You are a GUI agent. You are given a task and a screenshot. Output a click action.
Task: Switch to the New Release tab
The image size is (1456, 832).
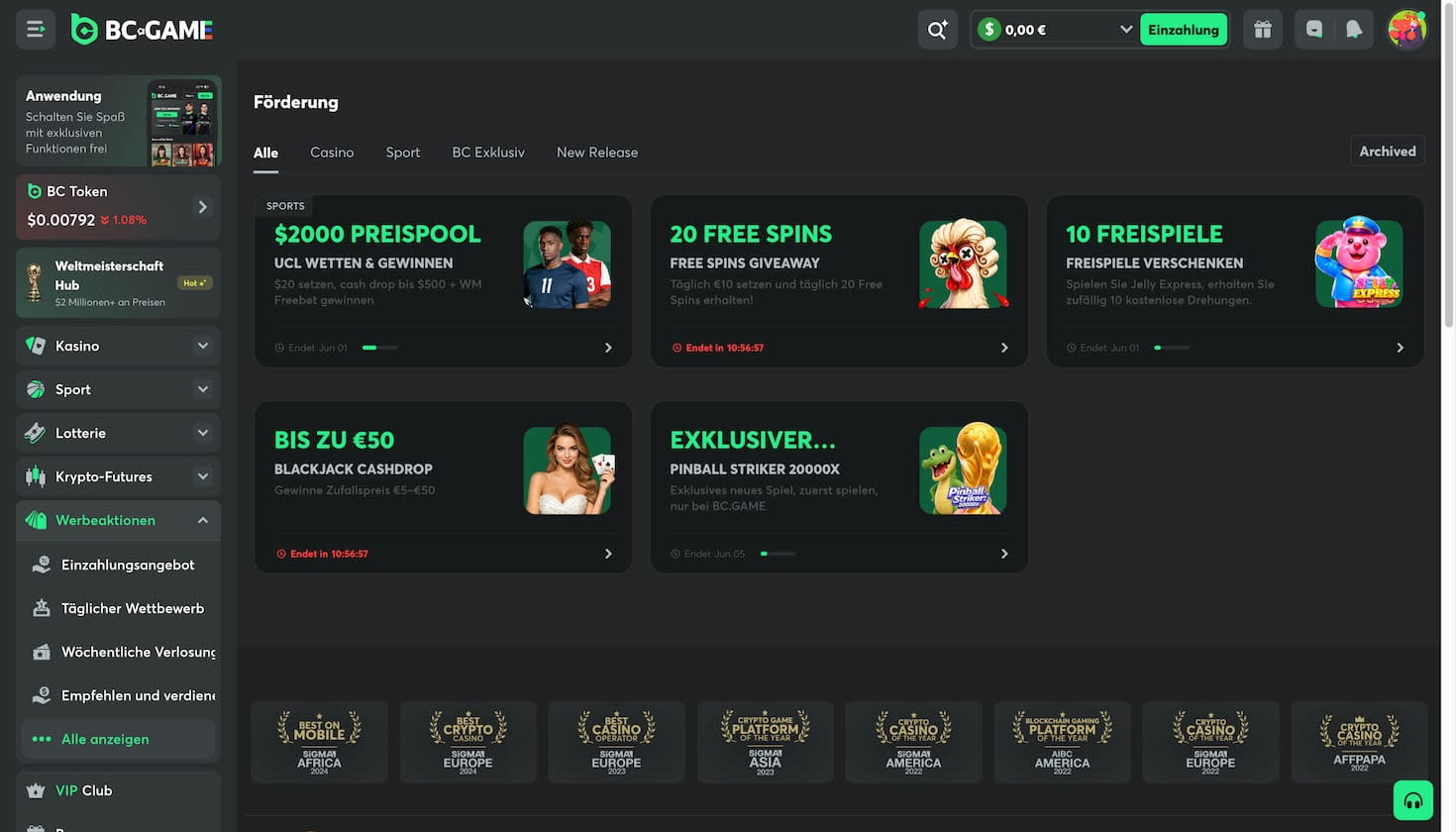coord(597,153)
